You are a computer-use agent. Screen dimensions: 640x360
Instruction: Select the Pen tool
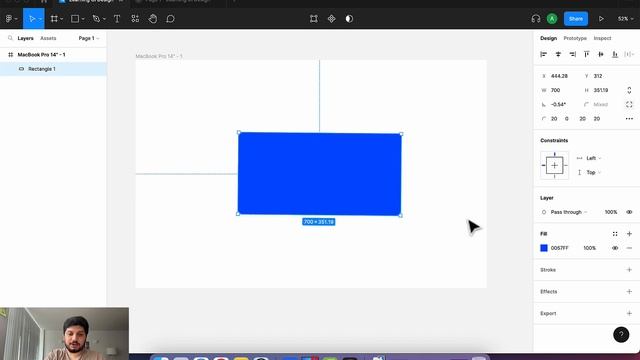pos(96,19)
